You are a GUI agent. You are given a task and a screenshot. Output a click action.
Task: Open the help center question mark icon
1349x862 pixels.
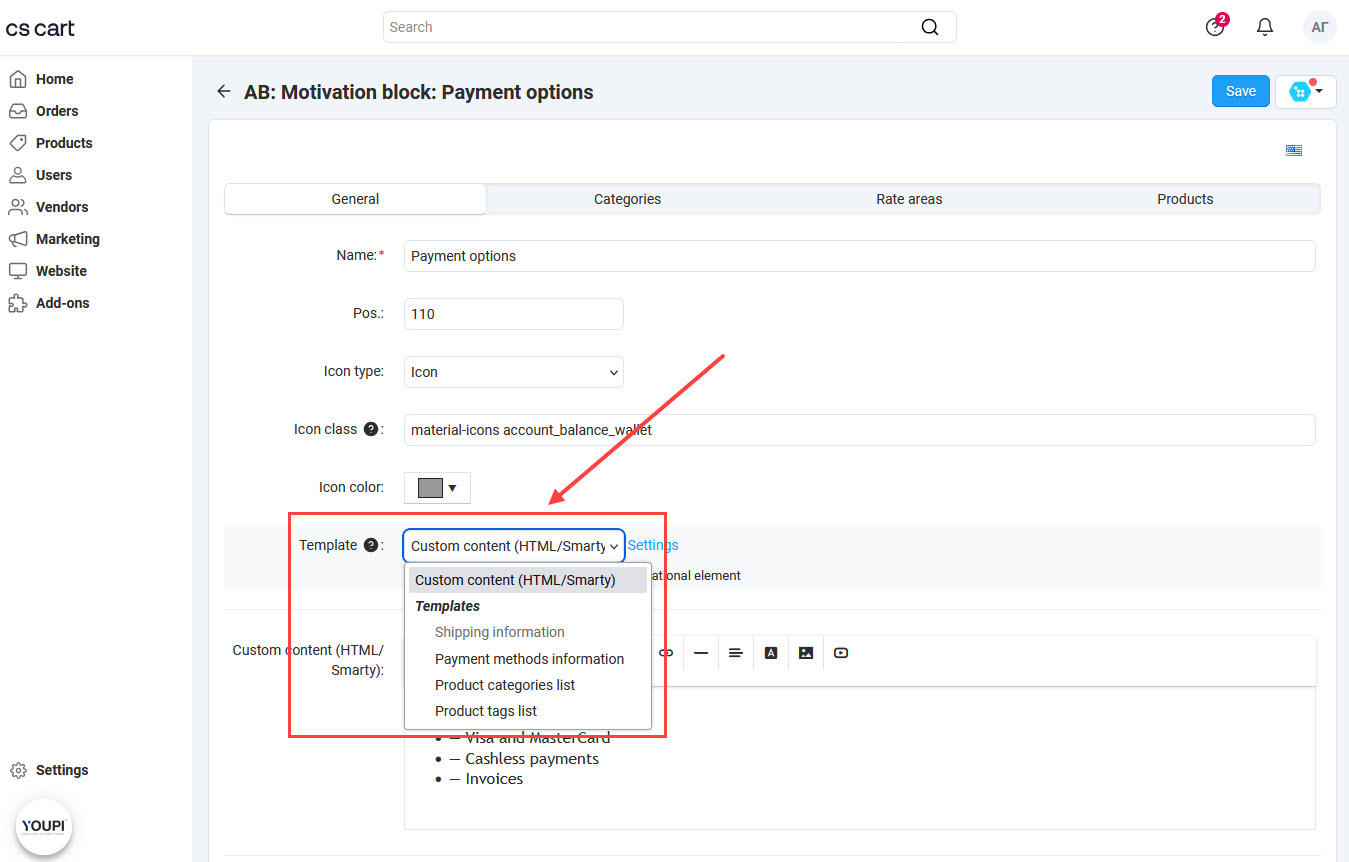coord(1215,27)
